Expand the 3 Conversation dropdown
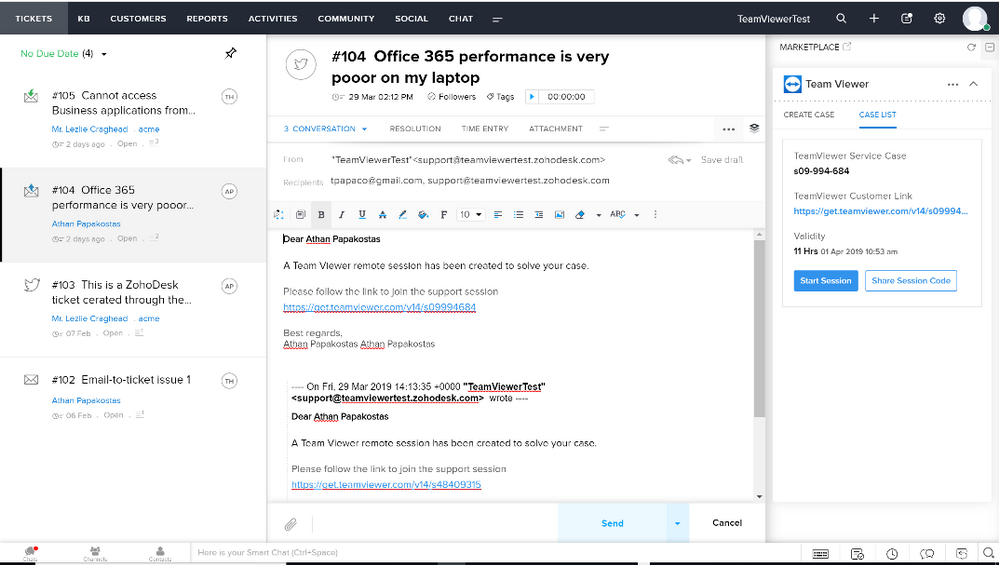The width and height of the screenshot is (999, 565). coord(326,129)
